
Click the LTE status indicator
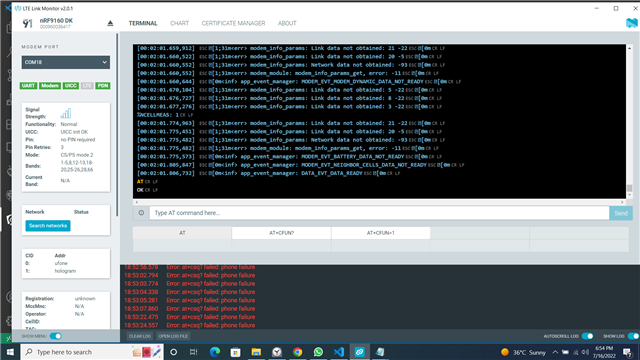point(87,86)
